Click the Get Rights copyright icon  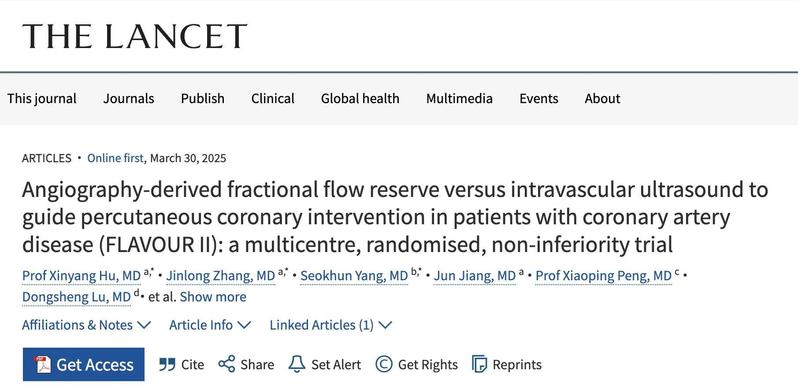coord(384,365)
